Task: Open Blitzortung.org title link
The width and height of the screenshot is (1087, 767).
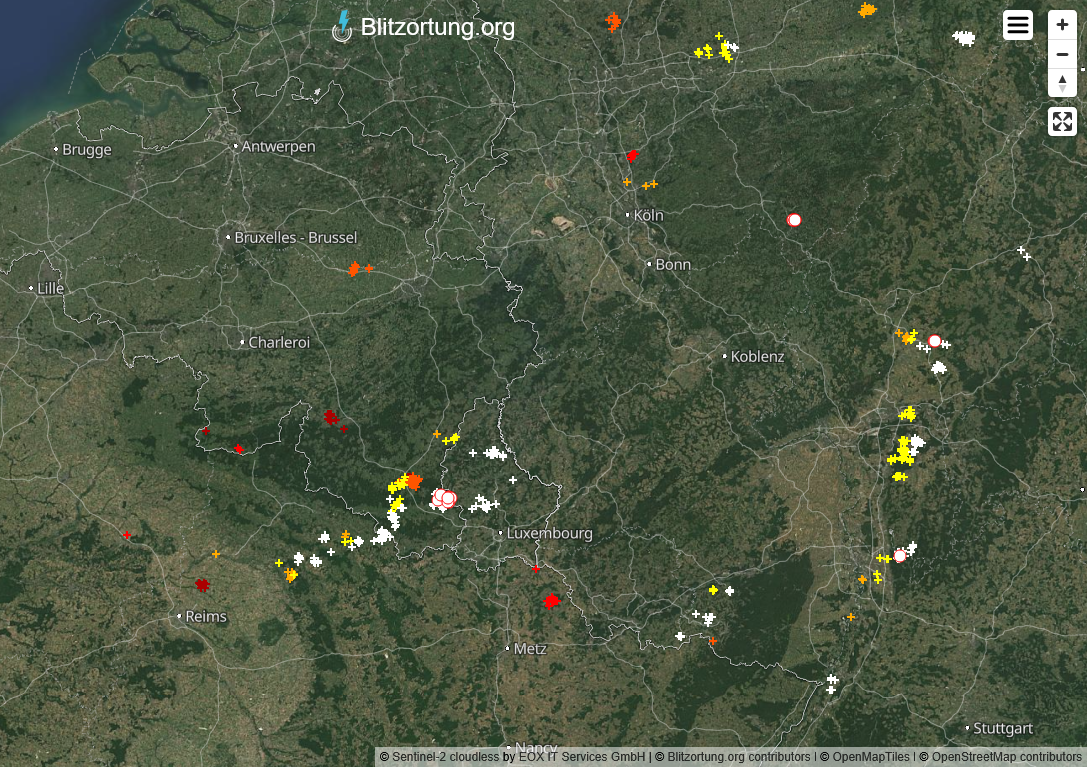Action: (437, 27)
